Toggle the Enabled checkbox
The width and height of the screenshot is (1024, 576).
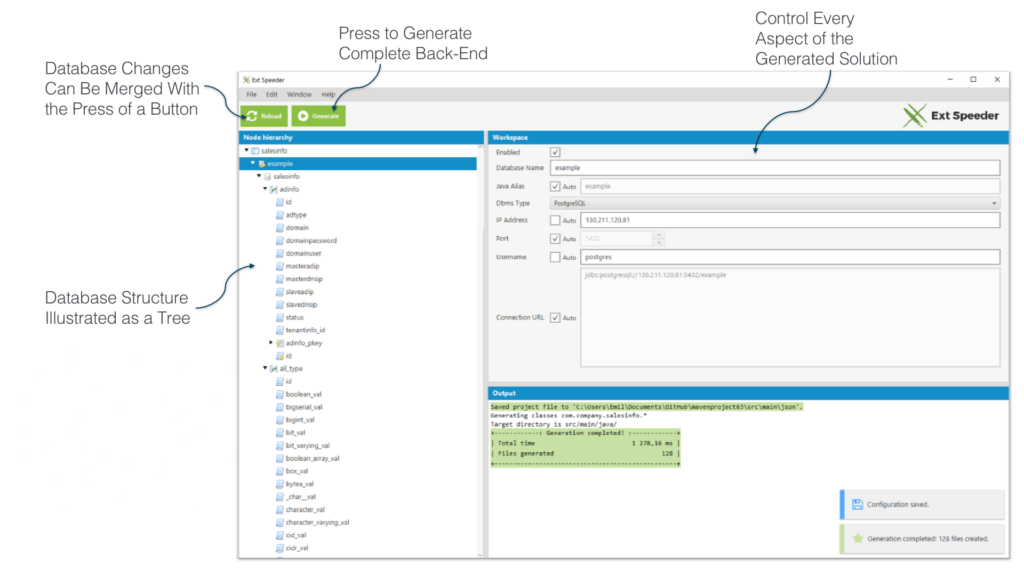pos(555,152)
